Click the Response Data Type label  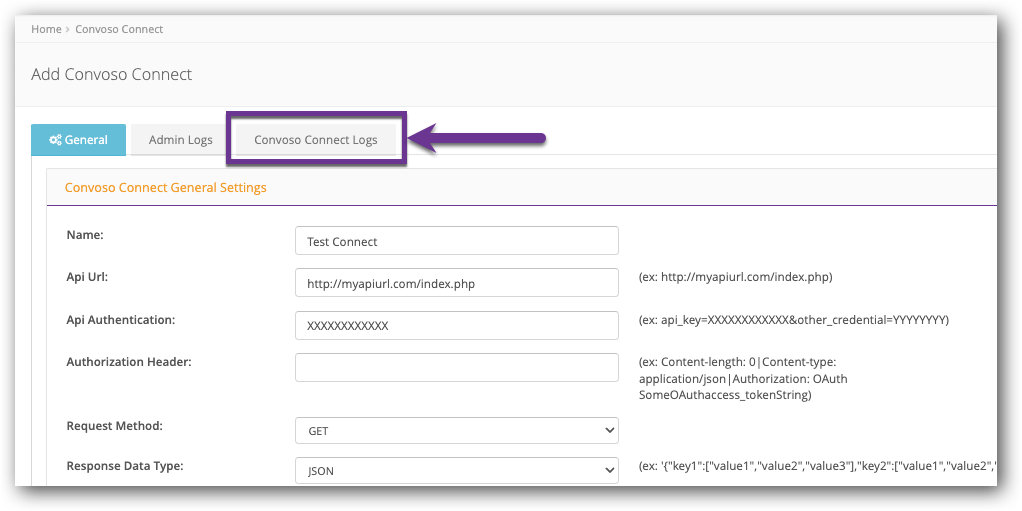125,466
